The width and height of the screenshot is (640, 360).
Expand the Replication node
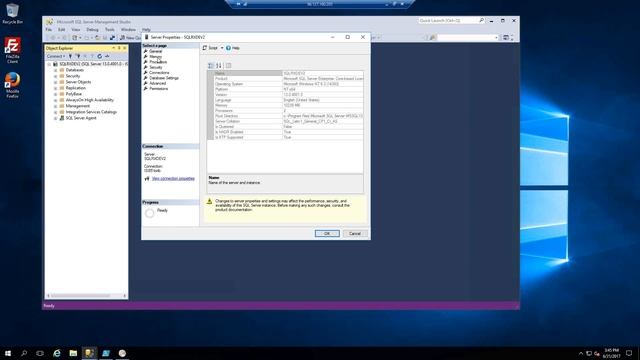click(56, 88)
